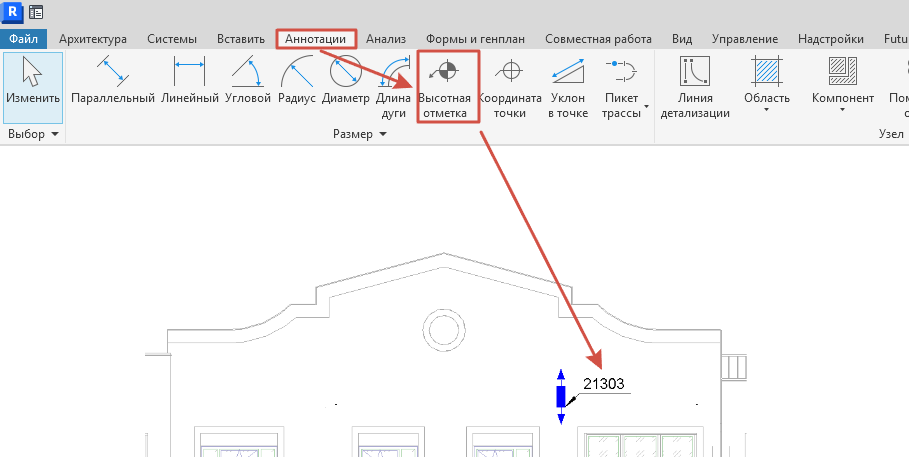Viewport: 909px width, 457px height.
Task: Switch to the Управление tab
Action: point(745,39)
